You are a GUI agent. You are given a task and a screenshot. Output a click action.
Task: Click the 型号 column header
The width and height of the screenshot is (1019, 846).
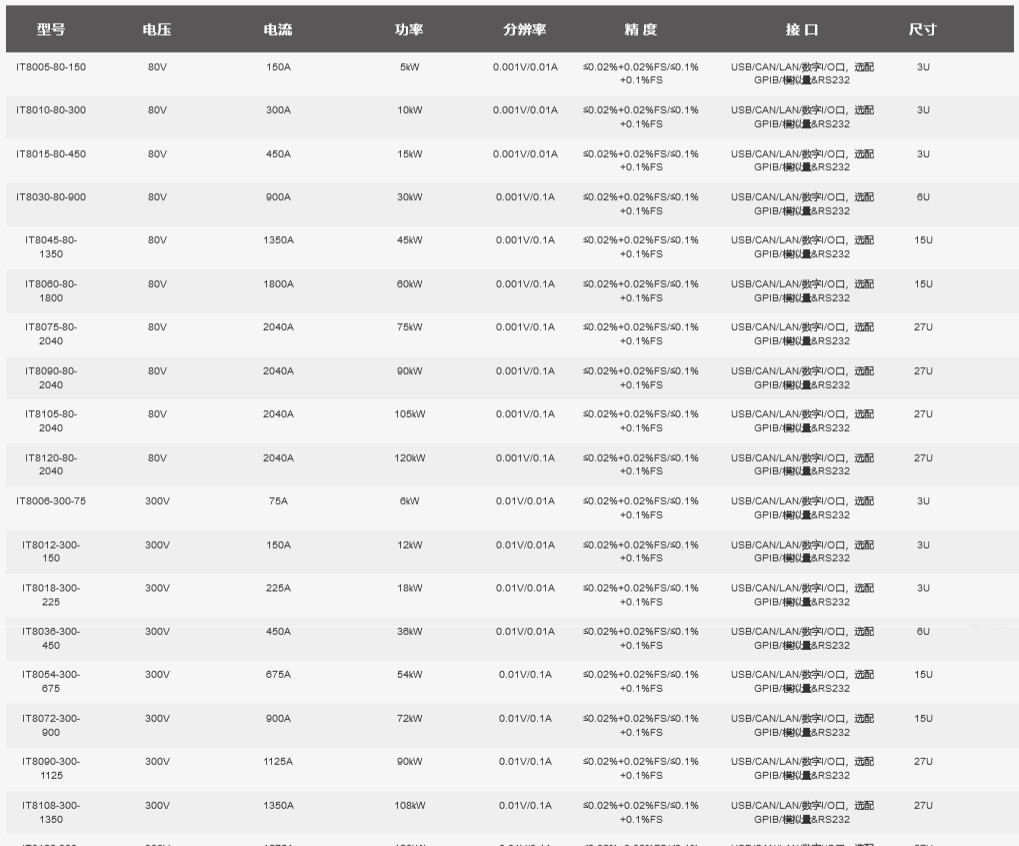(51, 30)
